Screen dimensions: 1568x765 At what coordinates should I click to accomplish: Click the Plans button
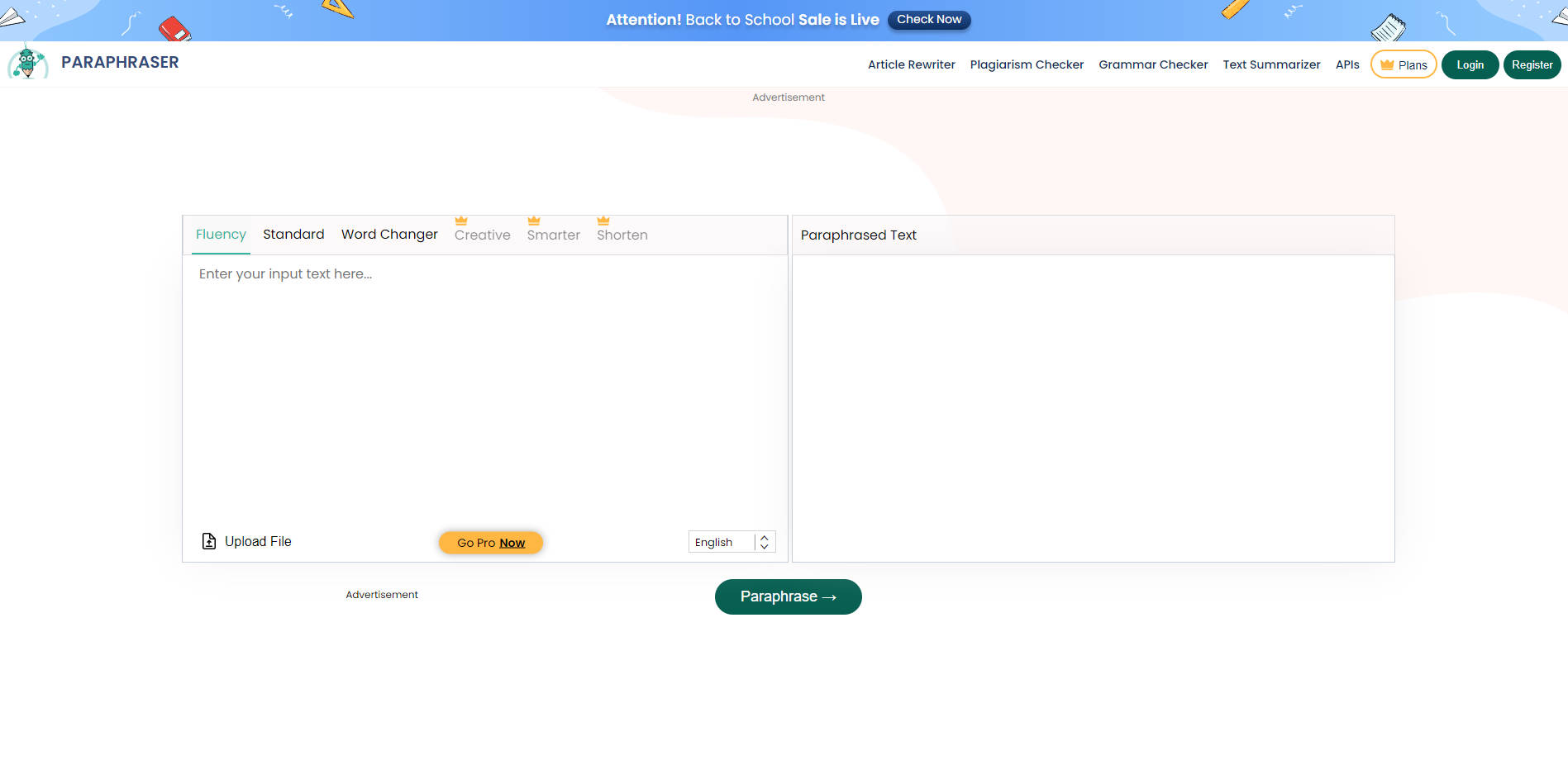point(1404,64)
